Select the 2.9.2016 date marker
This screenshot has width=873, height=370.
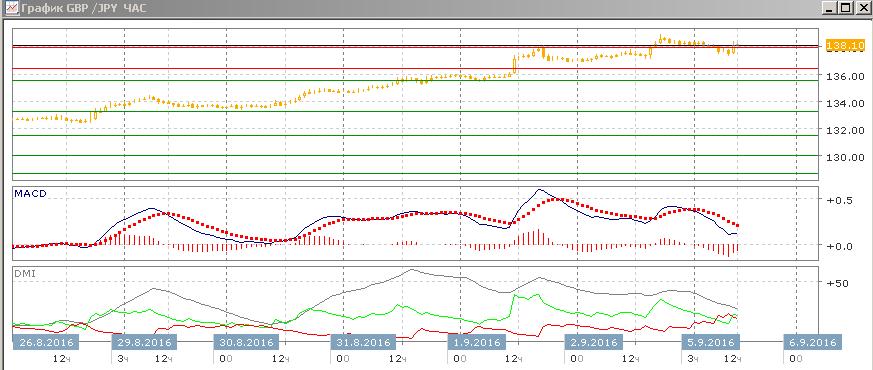pos(595,342)
